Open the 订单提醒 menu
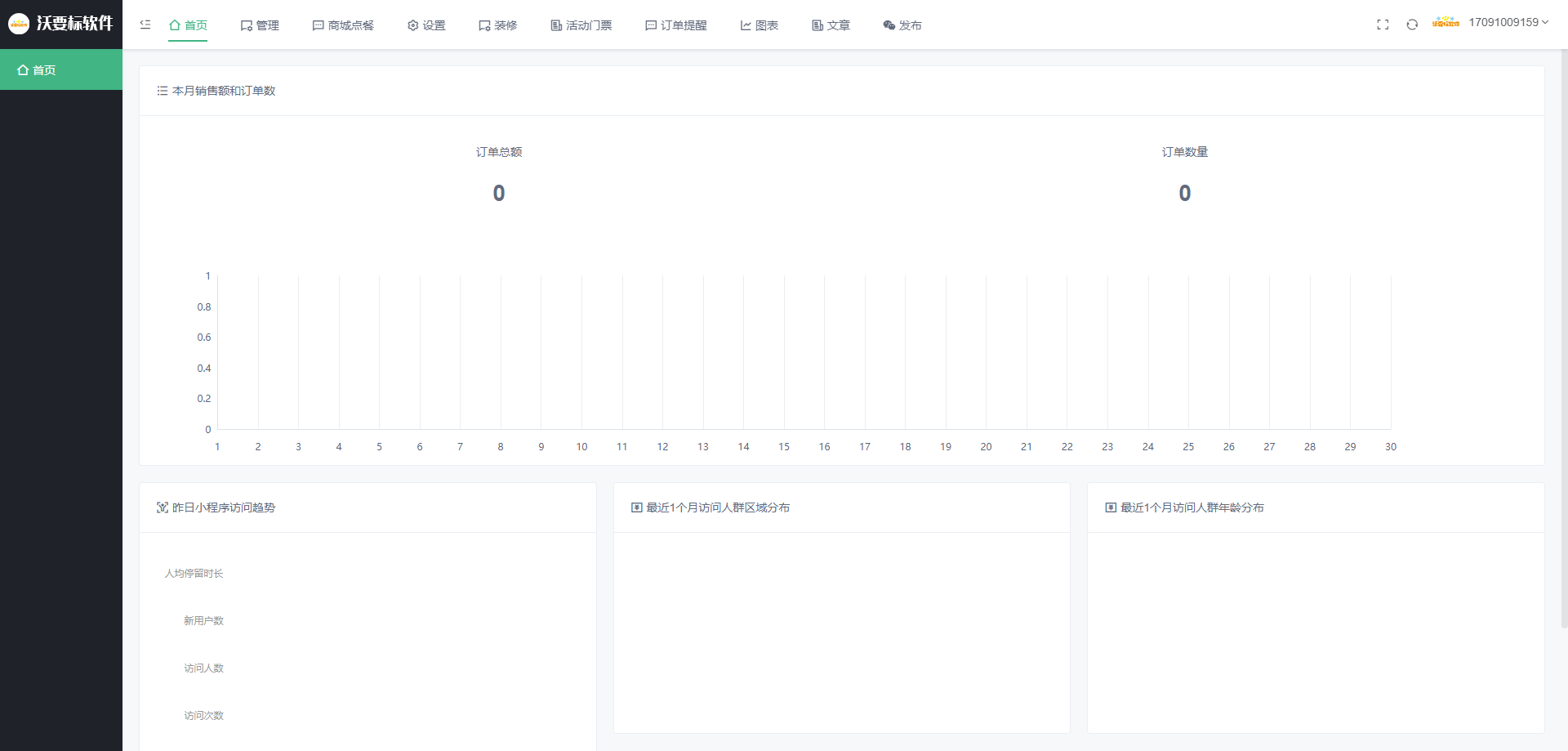Screen dimensions: 1568x751 pyautogui.click(x=676, y=25)
